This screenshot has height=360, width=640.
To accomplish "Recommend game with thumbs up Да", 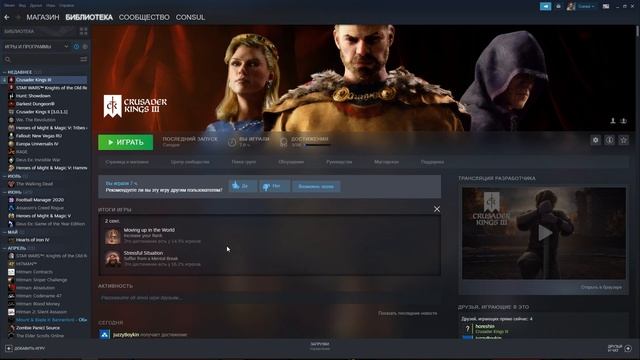I will coord(243,186).
